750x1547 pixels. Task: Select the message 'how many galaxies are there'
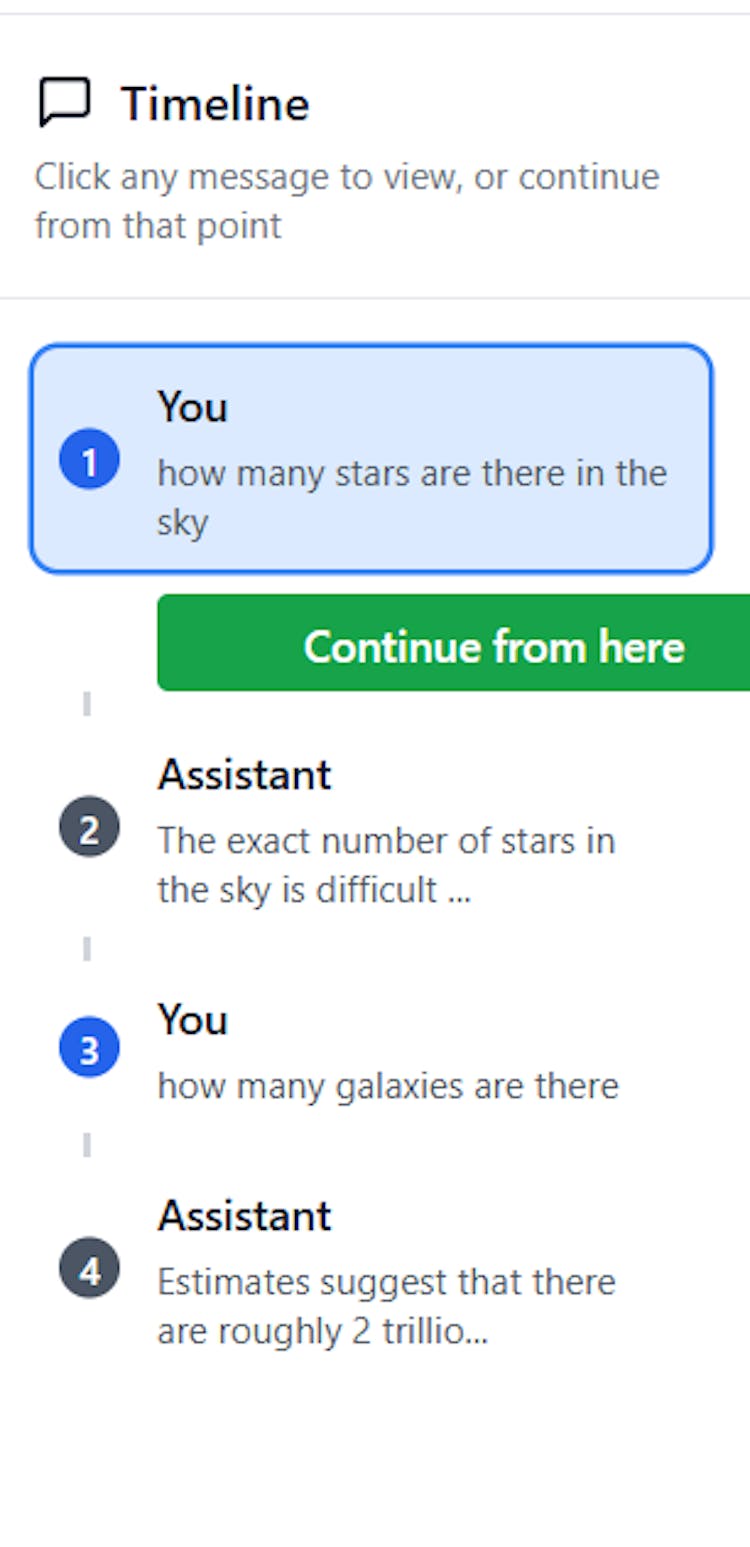click(388, 1086)
